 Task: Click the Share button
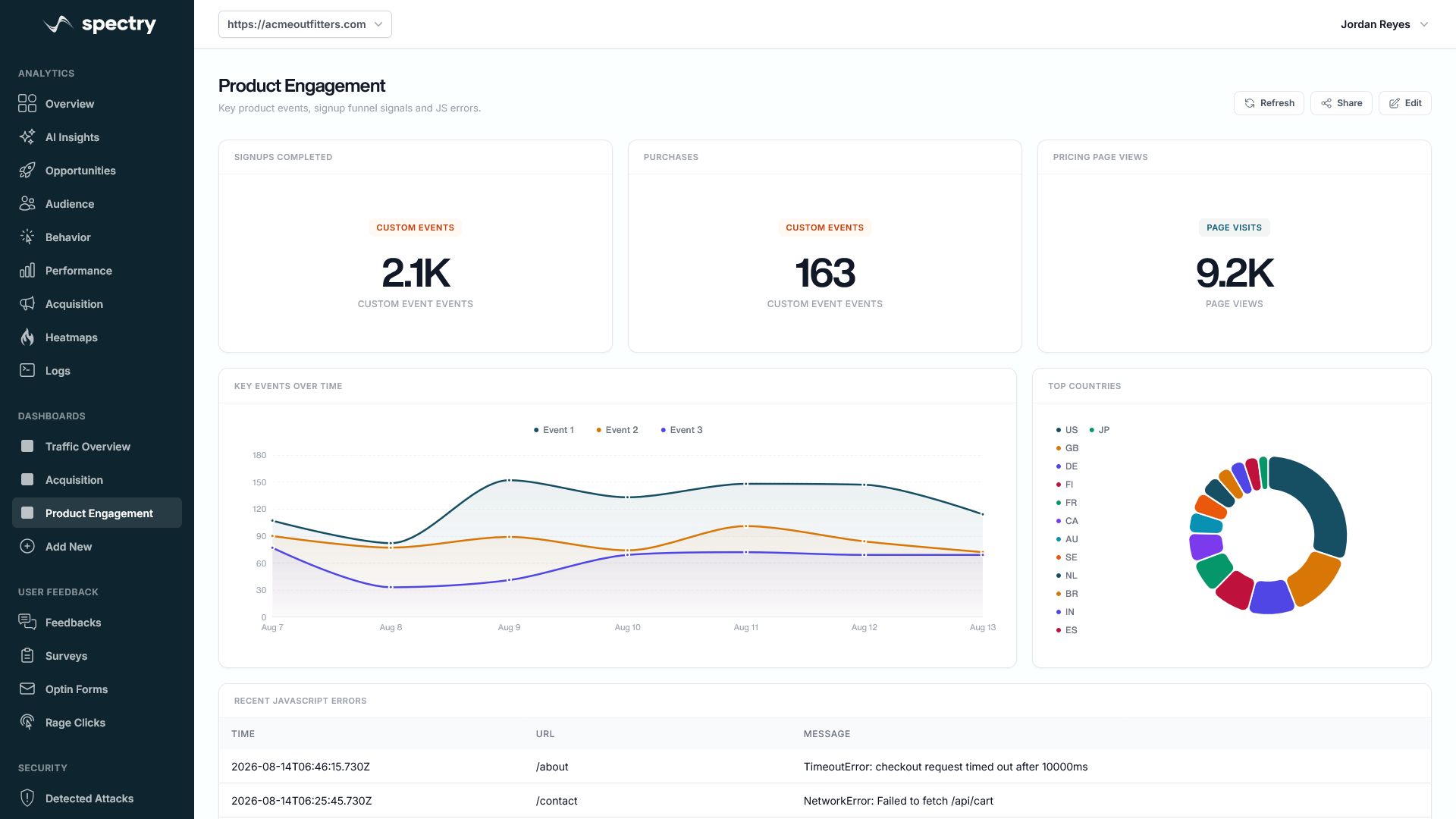click(1341, 103)
